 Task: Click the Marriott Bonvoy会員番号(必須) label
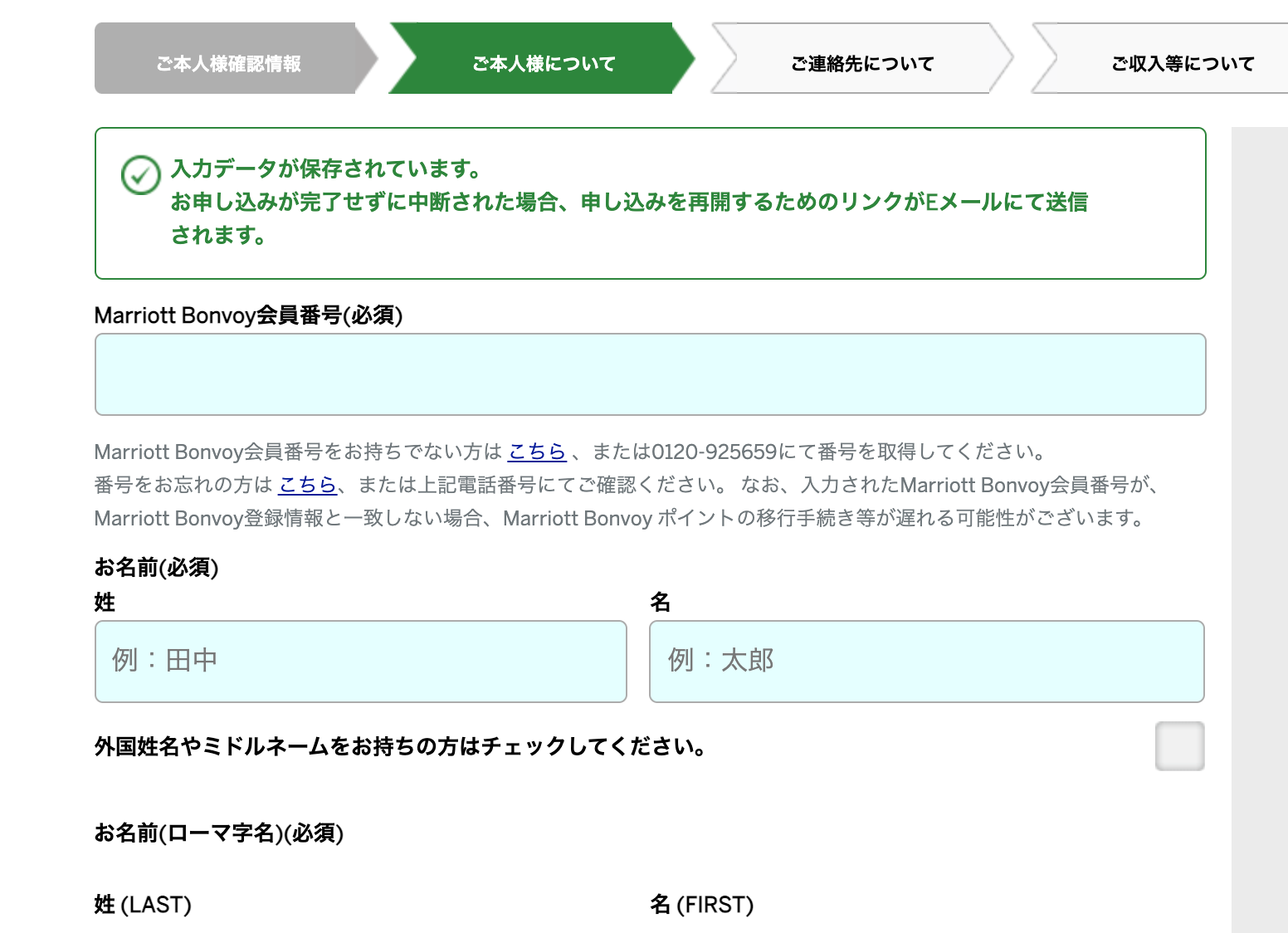tap(248, 315)
